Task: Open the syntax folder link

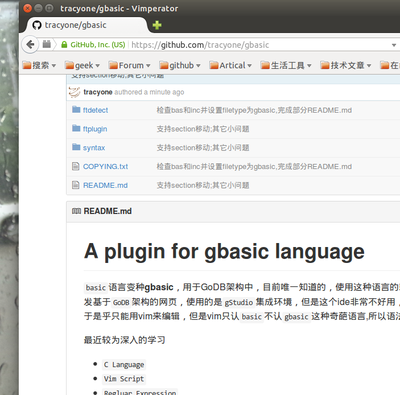Action: (x=94, y=148)
